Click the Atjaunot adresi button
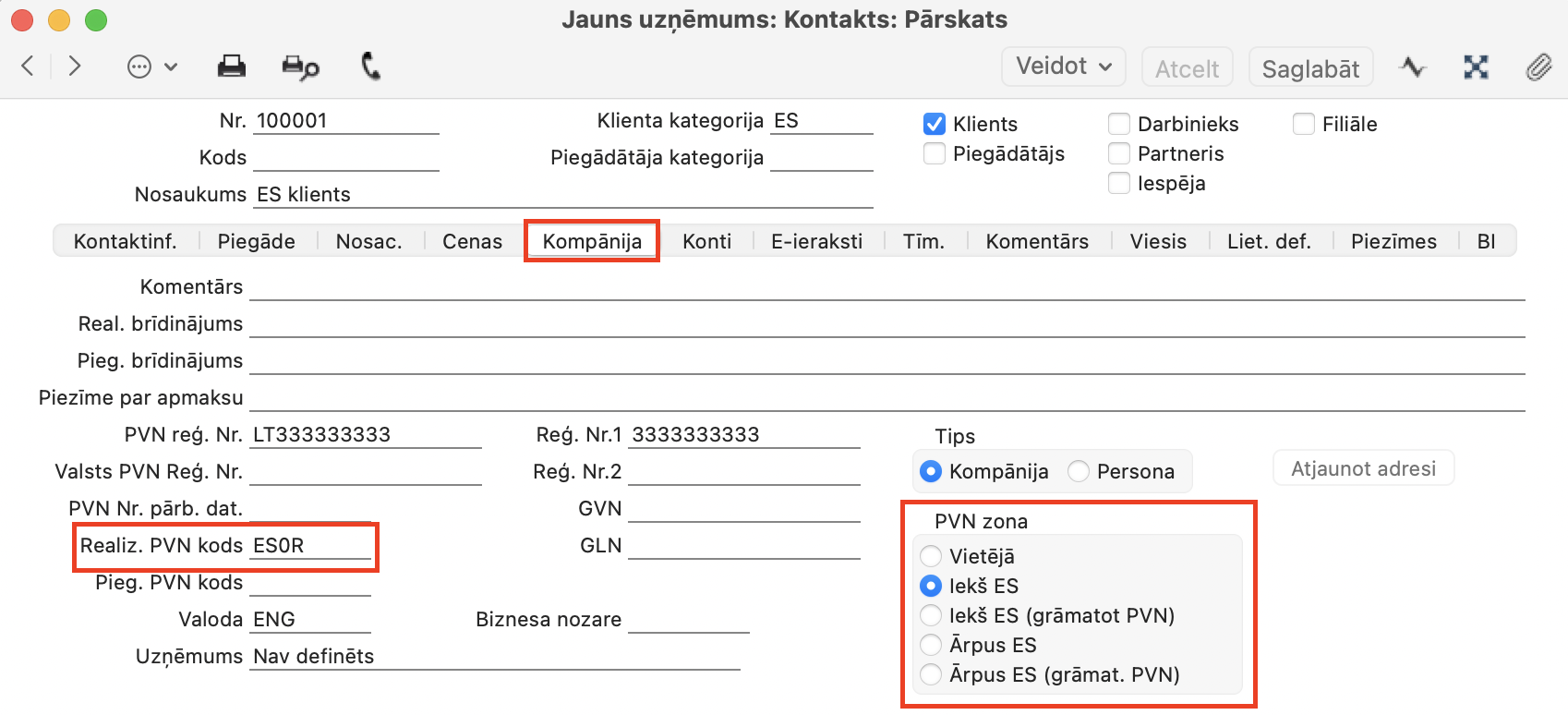The image size is (1568, 715). click(x=1363, y=468)
